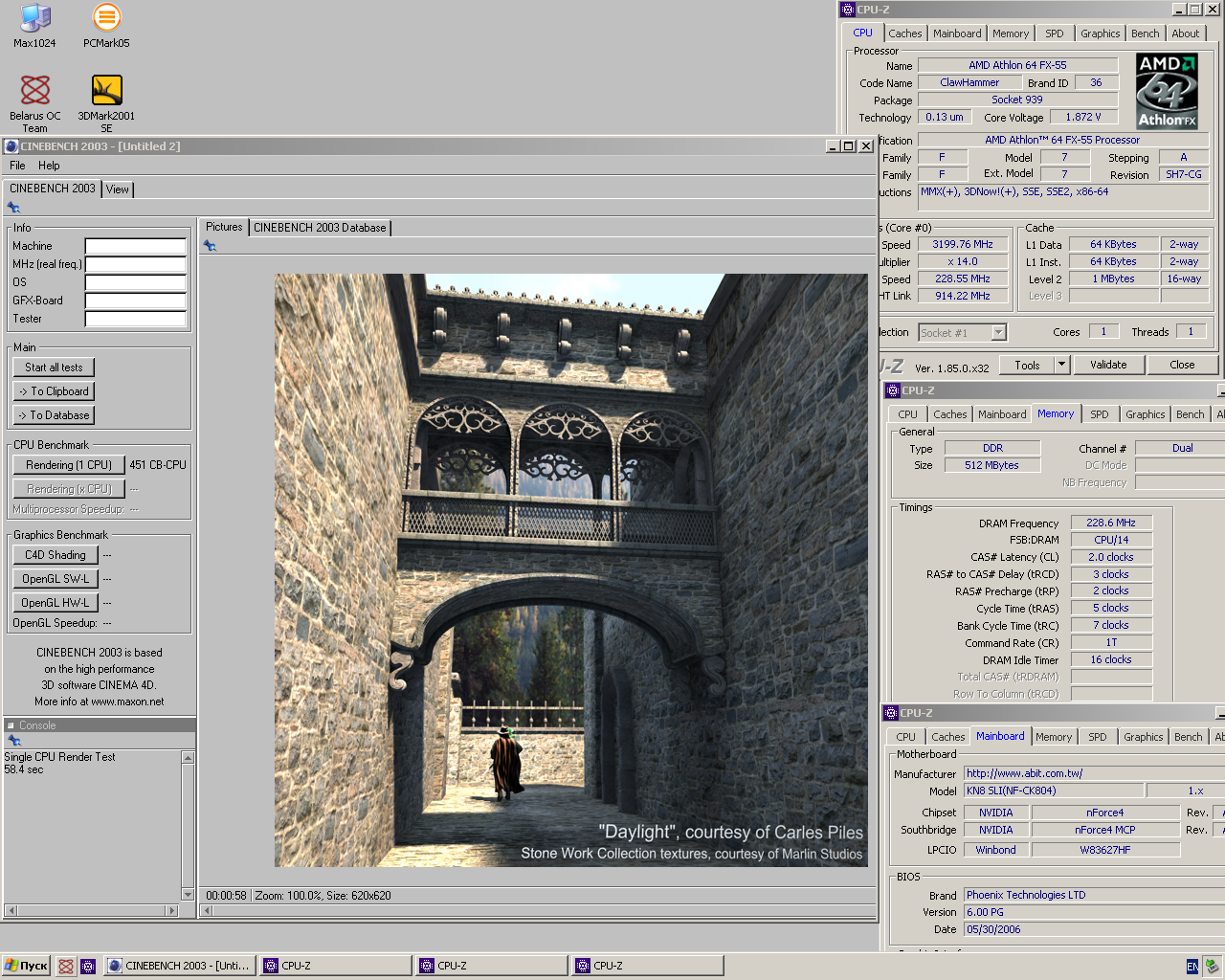Open the Help menu in CINEBENCH

[49, 166]
